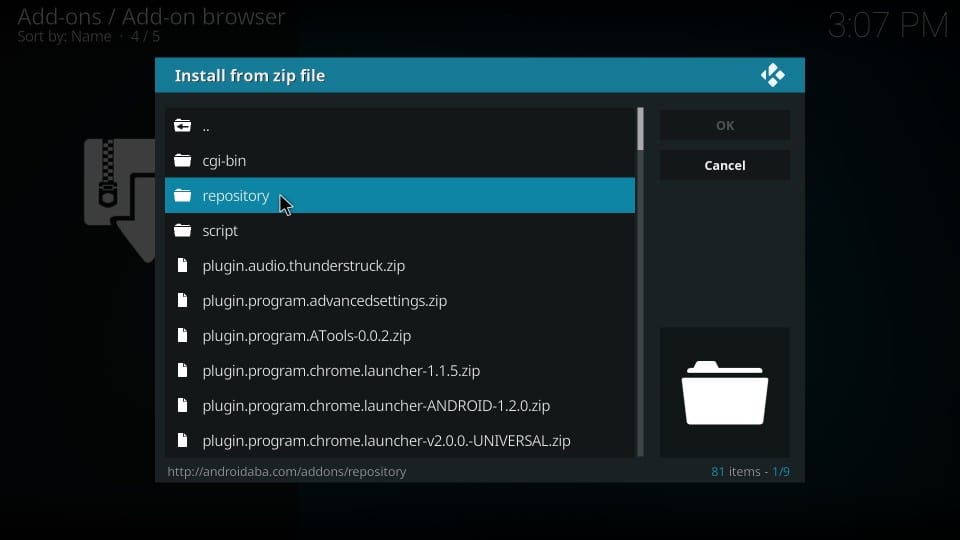Click the large folder preview thumbnail
Viewport: 960px width, 540px height.
(x=724, y=392)
